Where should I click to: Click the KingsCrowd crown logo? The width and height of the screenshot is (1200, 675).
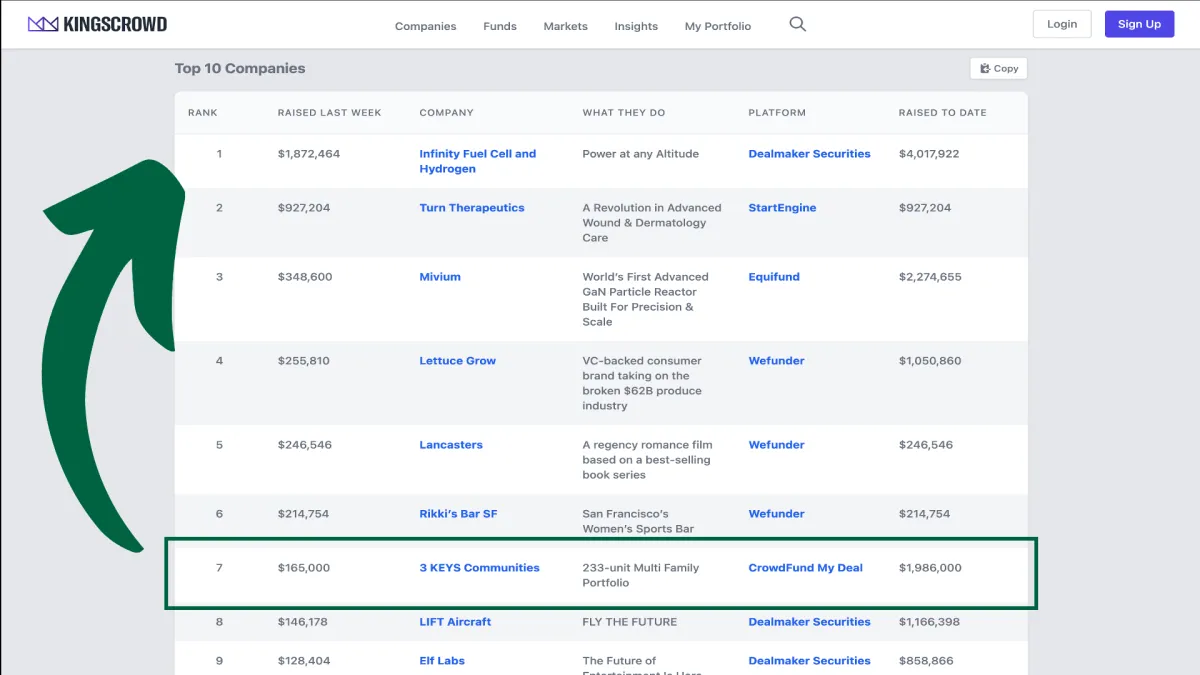[43, 24]
